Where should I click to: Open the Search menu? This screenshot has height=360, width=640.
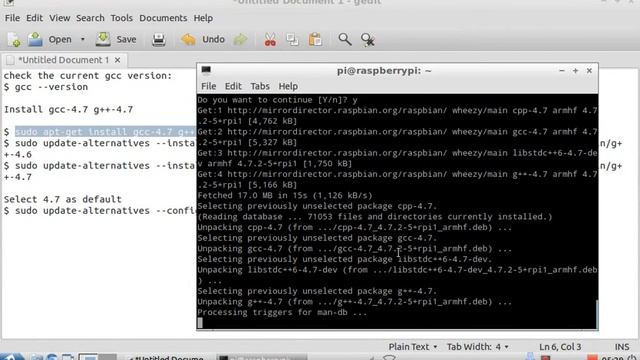click(x=90, y=18)
